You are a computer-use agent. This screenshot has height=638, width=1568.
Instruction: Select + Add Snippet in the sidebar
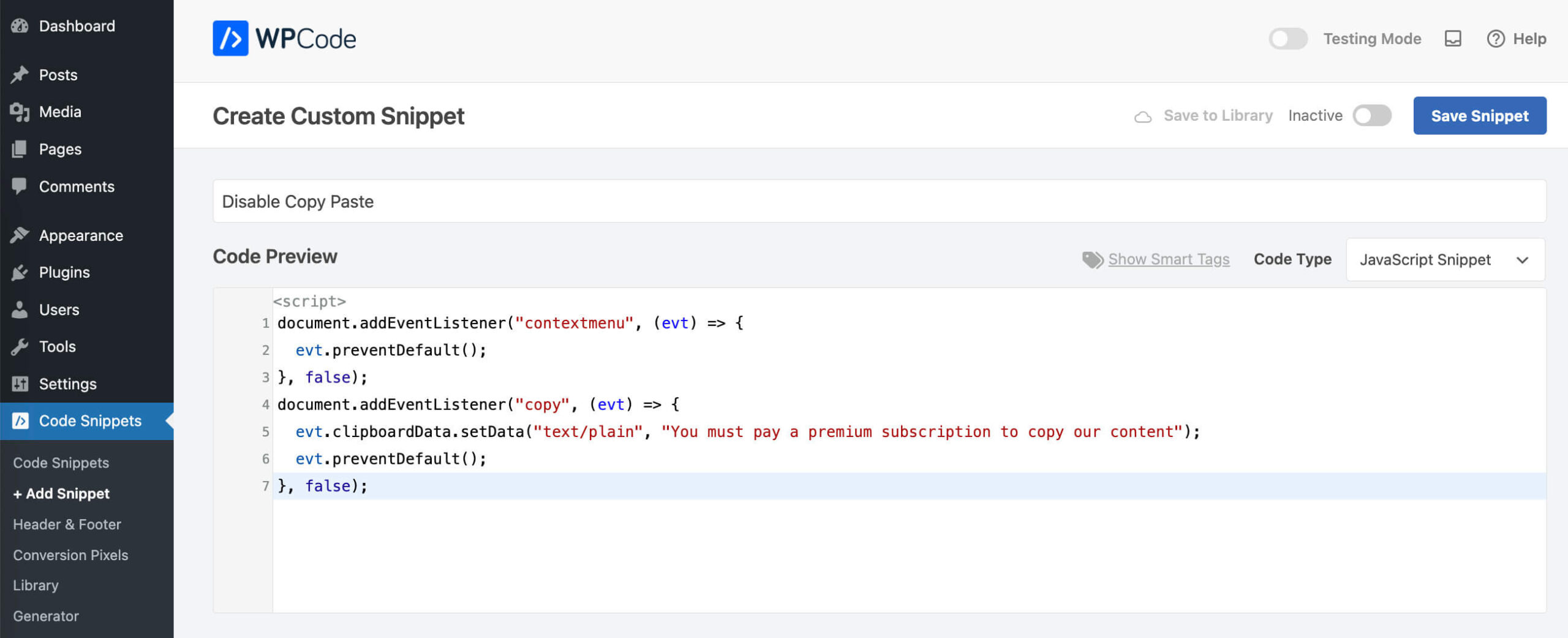(x=61, y=493)
